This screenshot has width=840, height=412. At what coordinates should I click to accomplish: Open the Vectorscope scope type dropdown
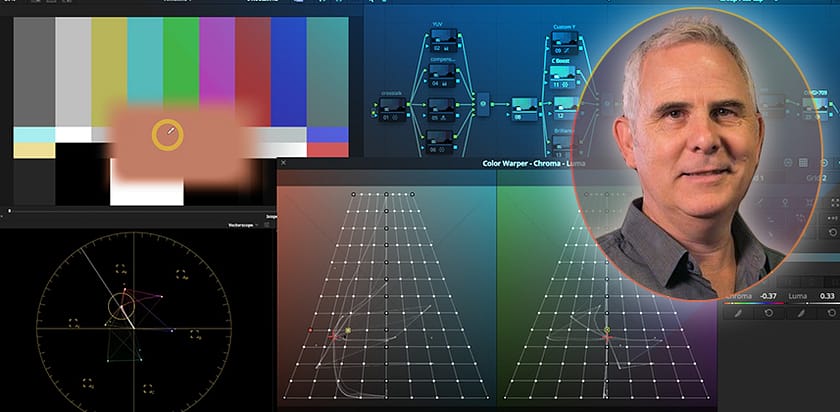coord(243,225)
